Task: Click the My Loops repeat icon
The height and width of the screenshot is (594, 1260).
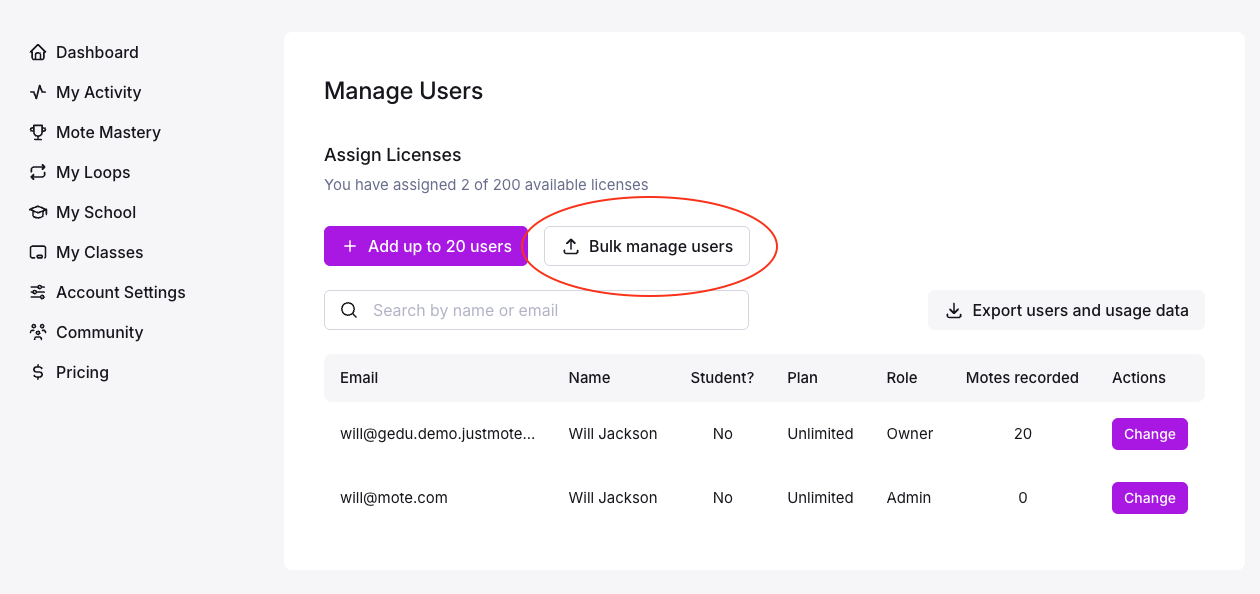Action: [38, 172]
